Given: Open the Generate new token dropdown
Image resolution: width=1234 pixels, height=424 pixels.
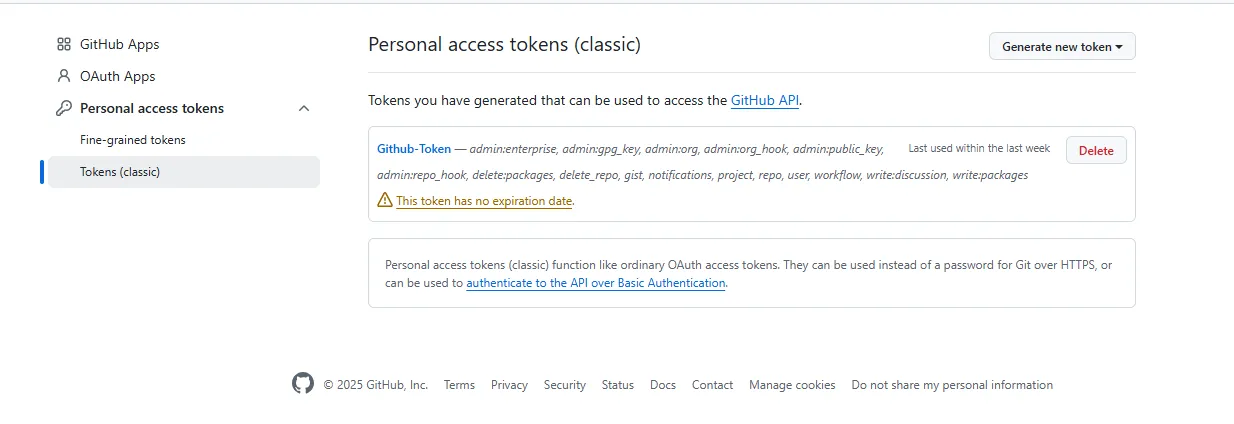Looking at the screenshot, I should tap(1062, 46).
